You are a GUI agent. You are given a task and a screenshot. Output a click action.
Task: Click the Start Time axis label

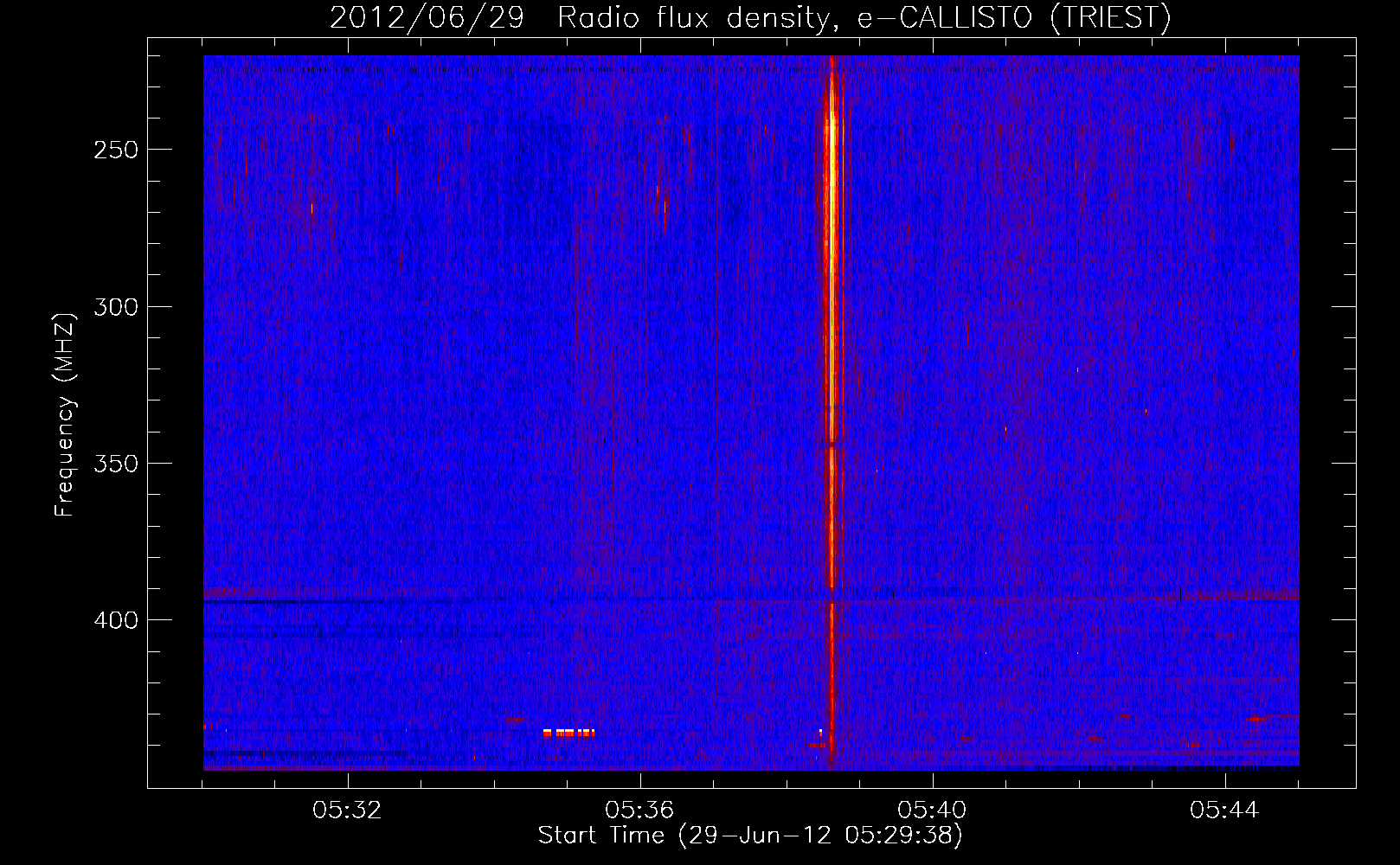[750, 836]
